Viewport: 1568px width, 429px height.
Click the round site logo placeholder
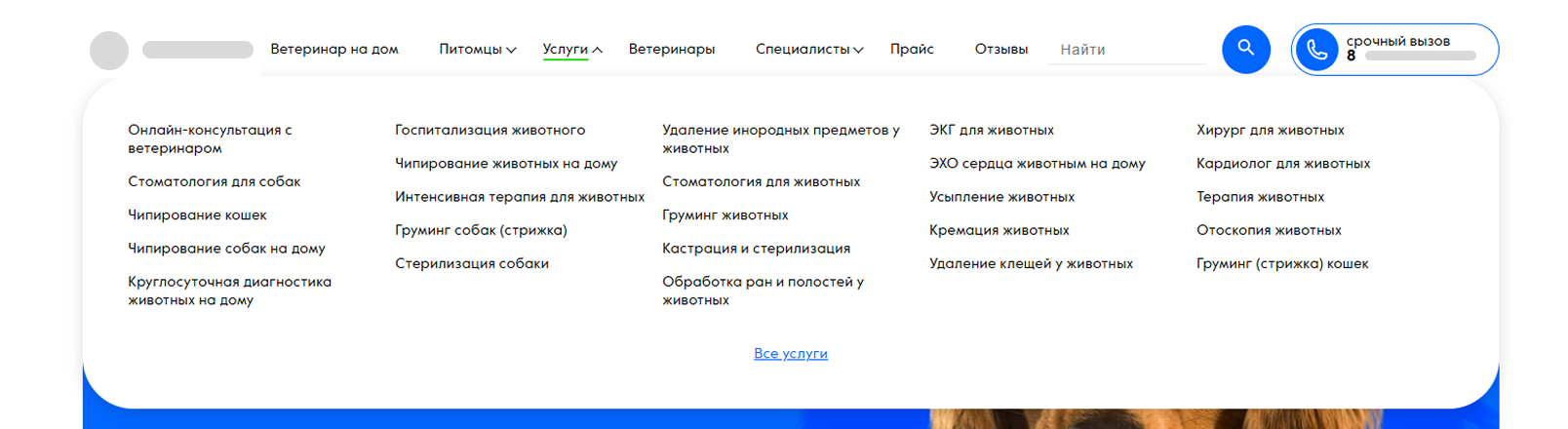109,51
